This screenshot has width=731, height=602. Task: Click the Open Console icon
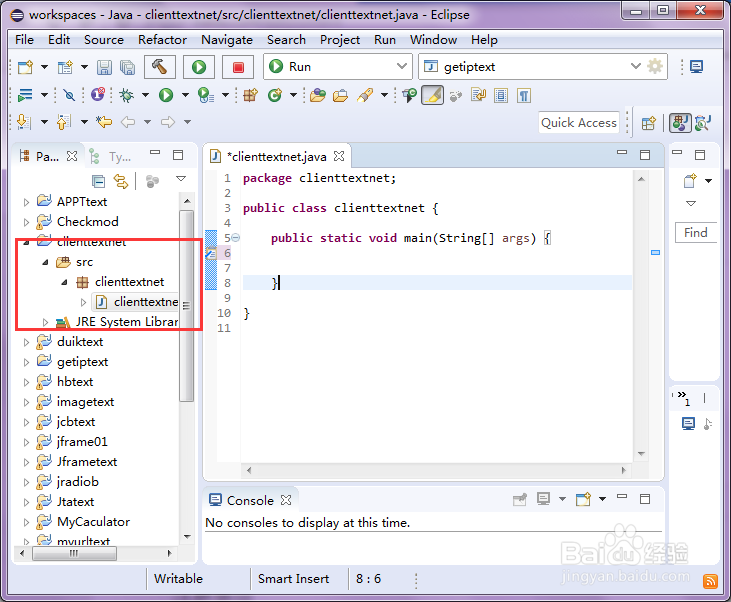click(x=583, y=499)
